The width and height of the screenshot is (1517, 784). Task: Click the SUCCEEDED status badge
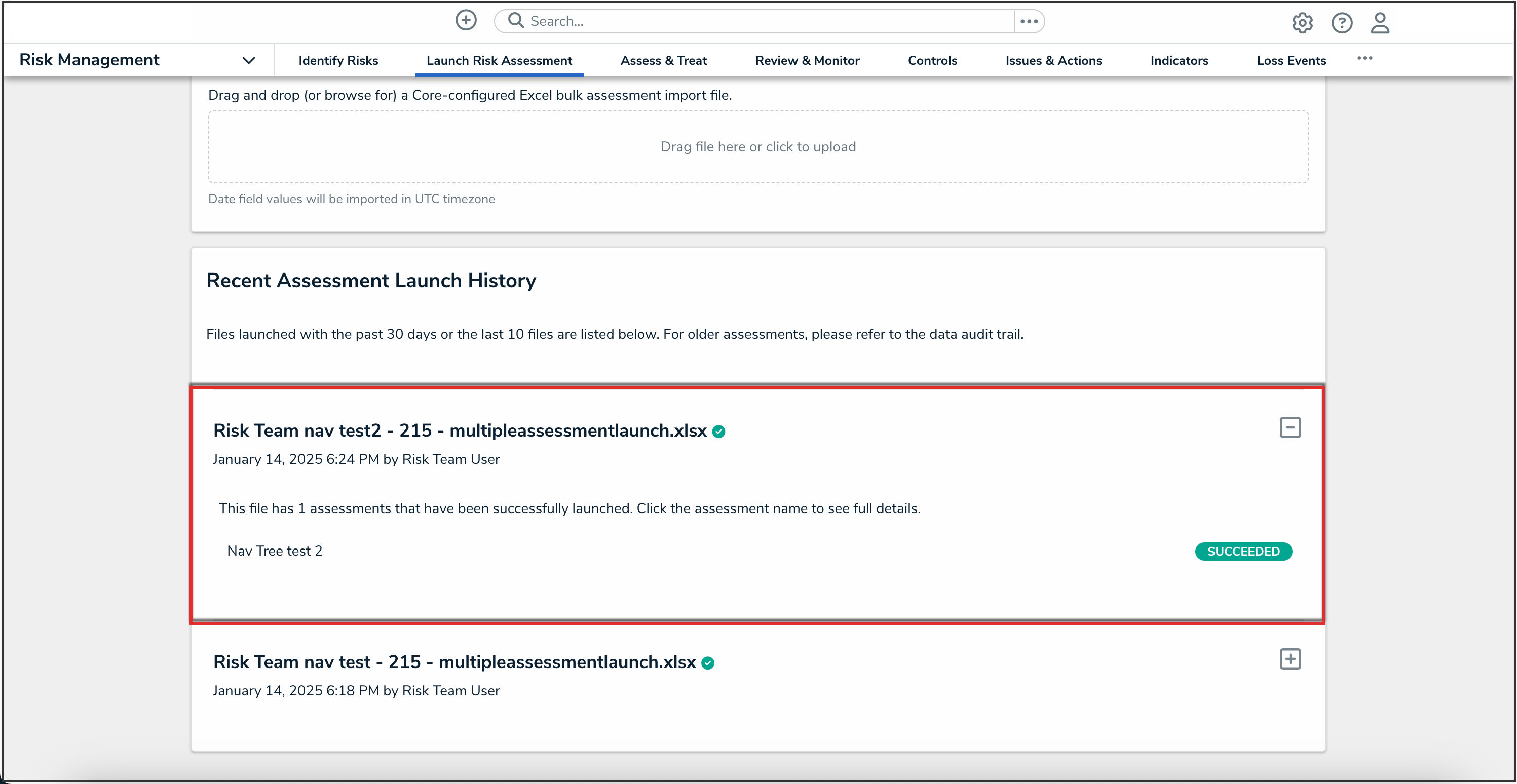coord(1243,552)
